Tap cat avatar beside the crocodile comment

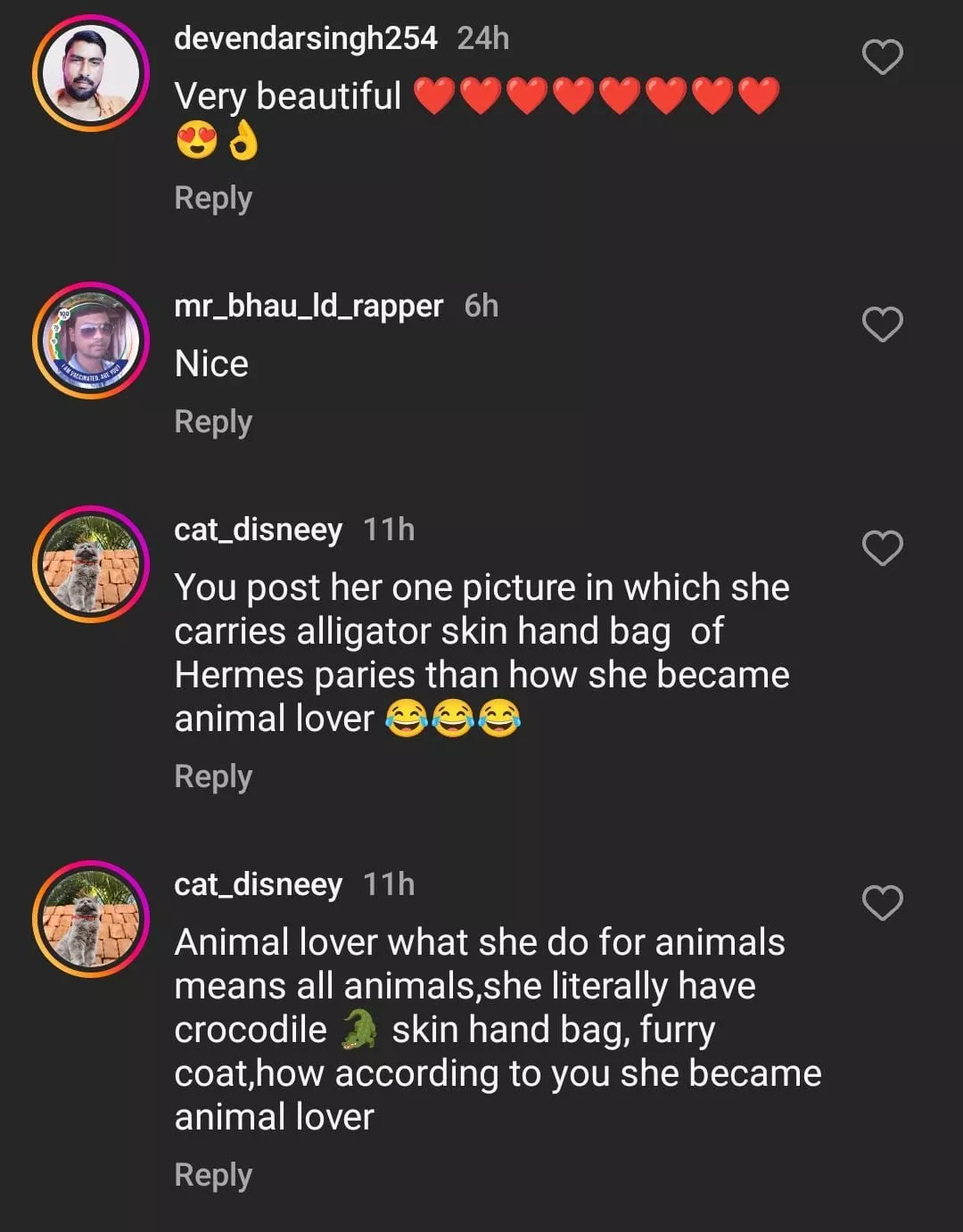pyautogui.click(x=91, y=919)
